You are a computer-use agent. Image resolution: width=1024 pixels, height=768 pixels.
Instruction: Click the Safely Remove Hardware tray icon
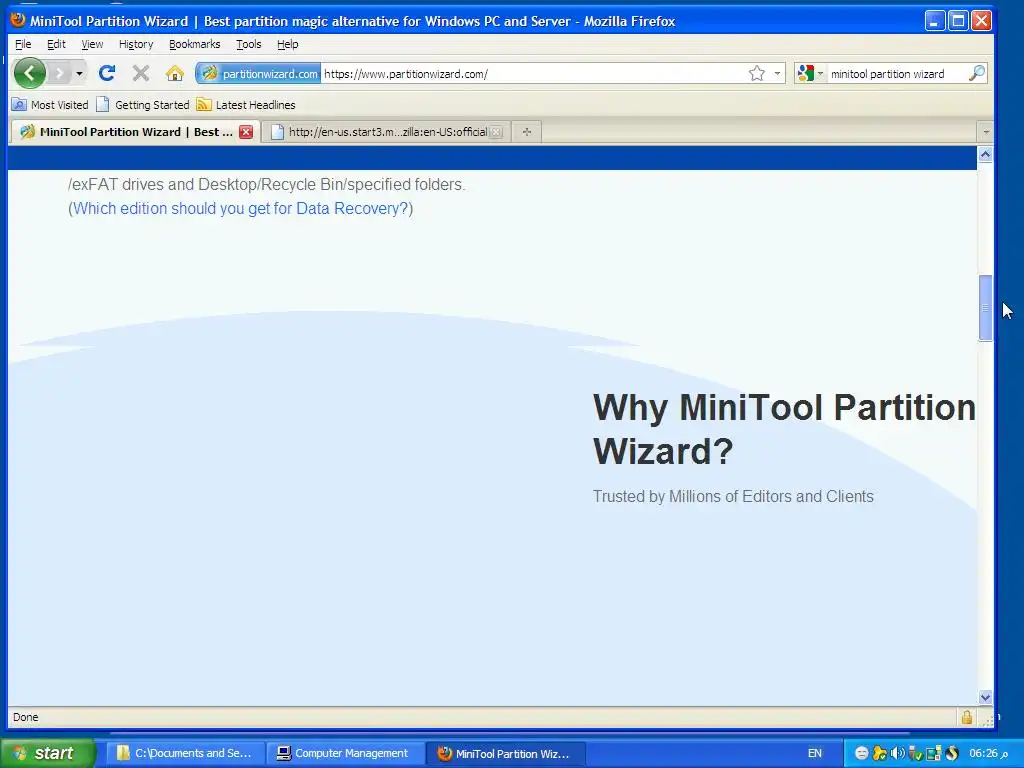coord(915,753)
